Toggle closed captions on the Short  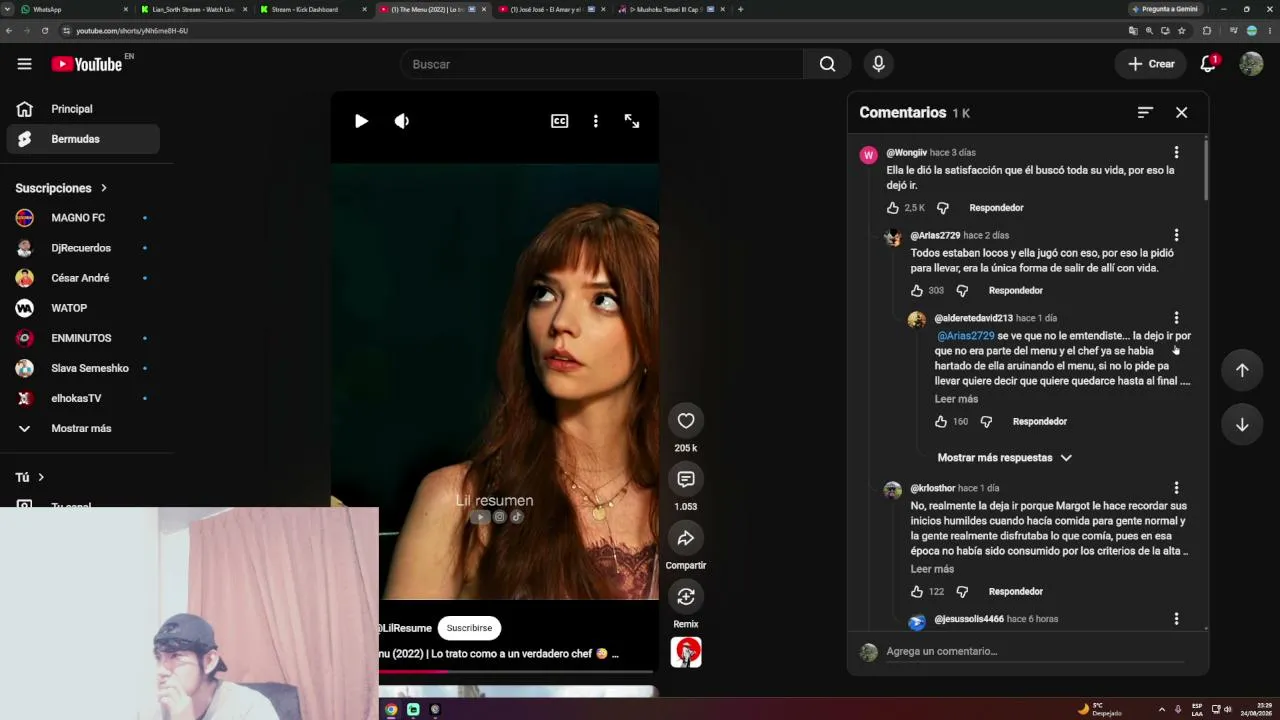tap(559, 121)
